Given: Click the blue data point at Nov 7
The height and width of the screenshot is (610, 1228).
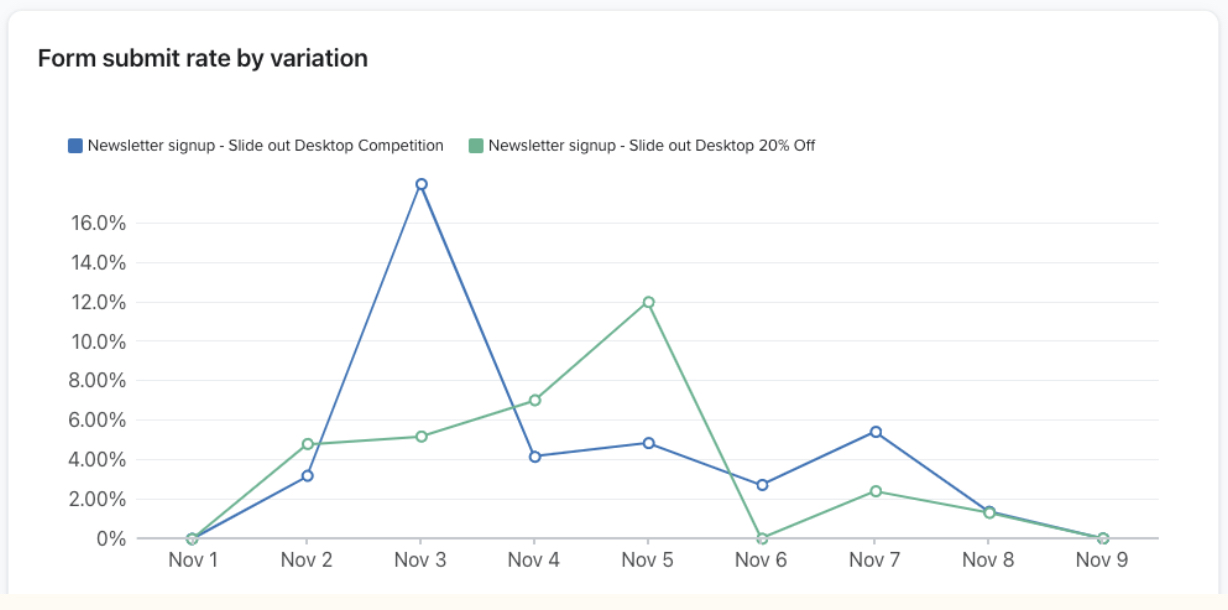Looking at the screenshot, I should click(x=874, y=432).
